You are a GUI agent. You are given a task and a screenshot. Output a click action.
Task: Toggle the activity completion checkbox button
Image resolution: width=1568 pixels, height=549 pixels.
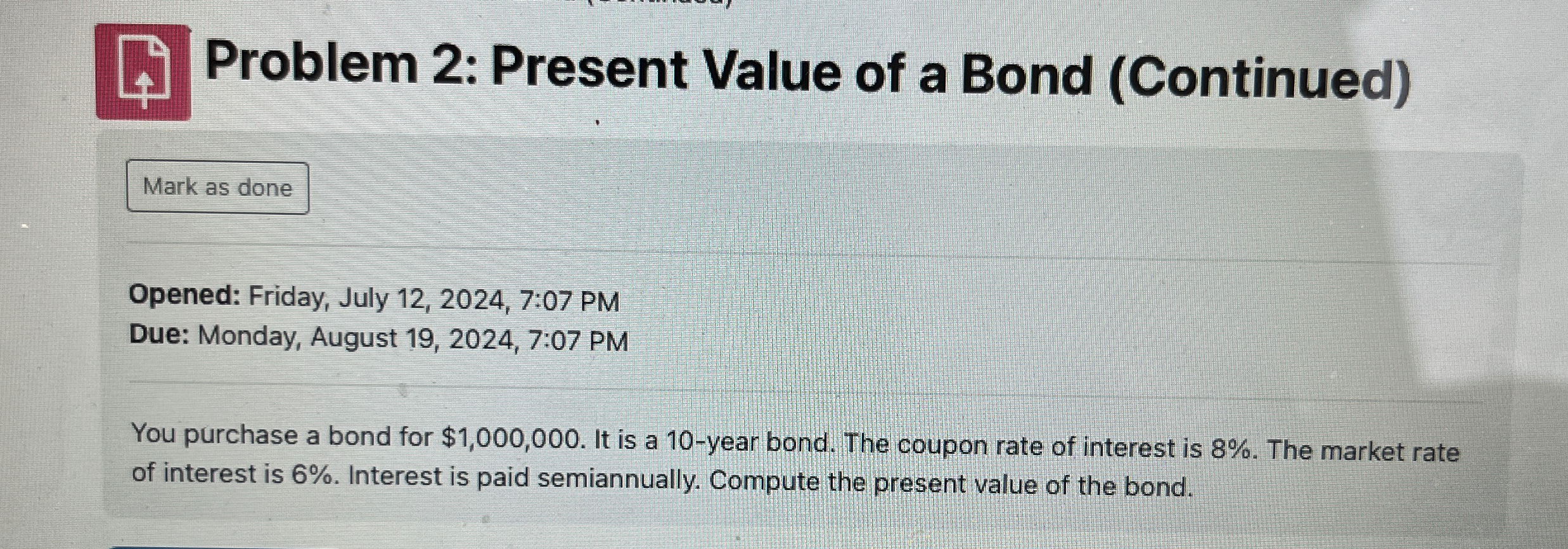219,187
